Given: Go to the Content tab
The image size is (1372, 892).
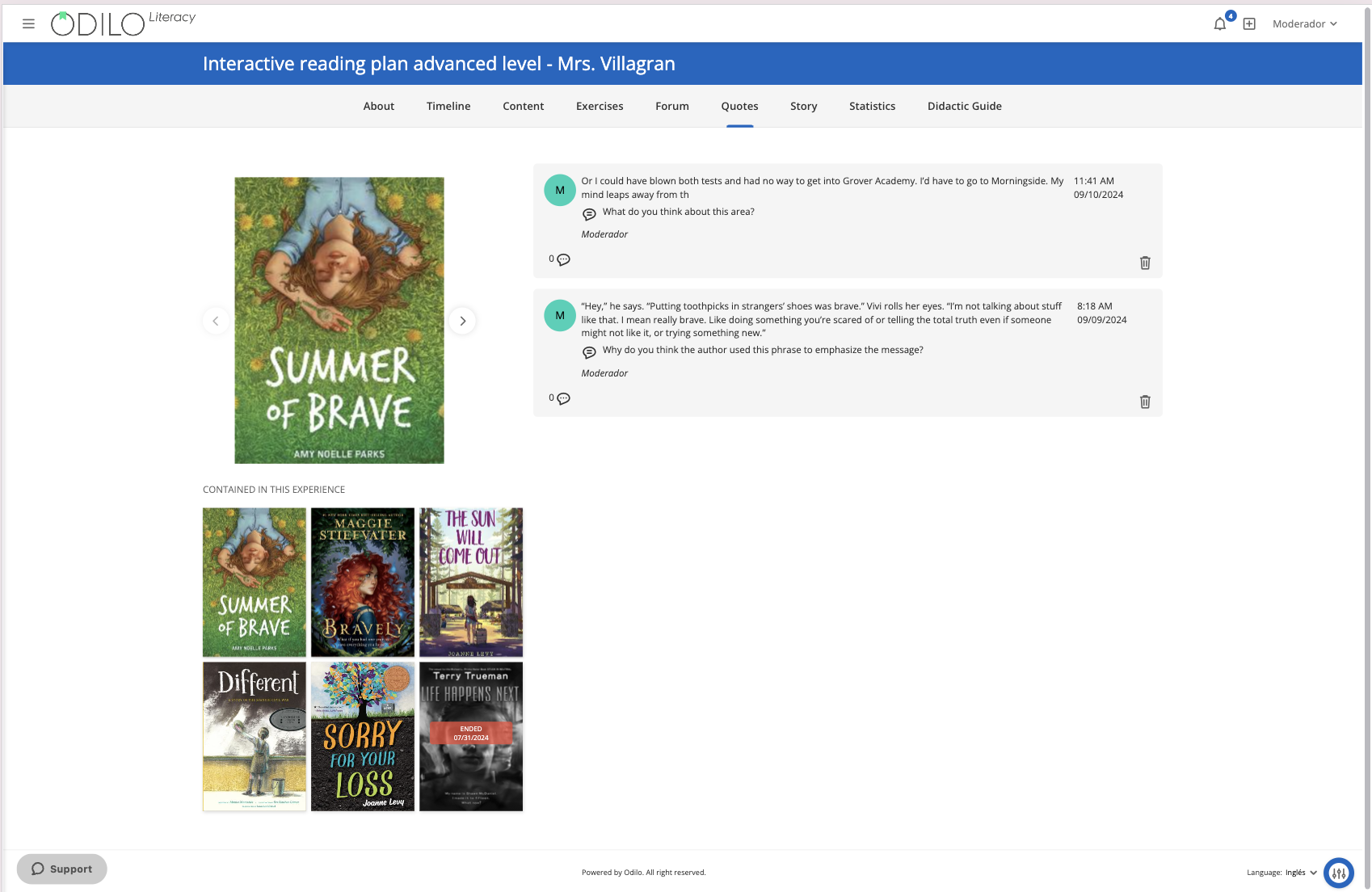Looking at the screenshot, I should (x=524, y=106).
